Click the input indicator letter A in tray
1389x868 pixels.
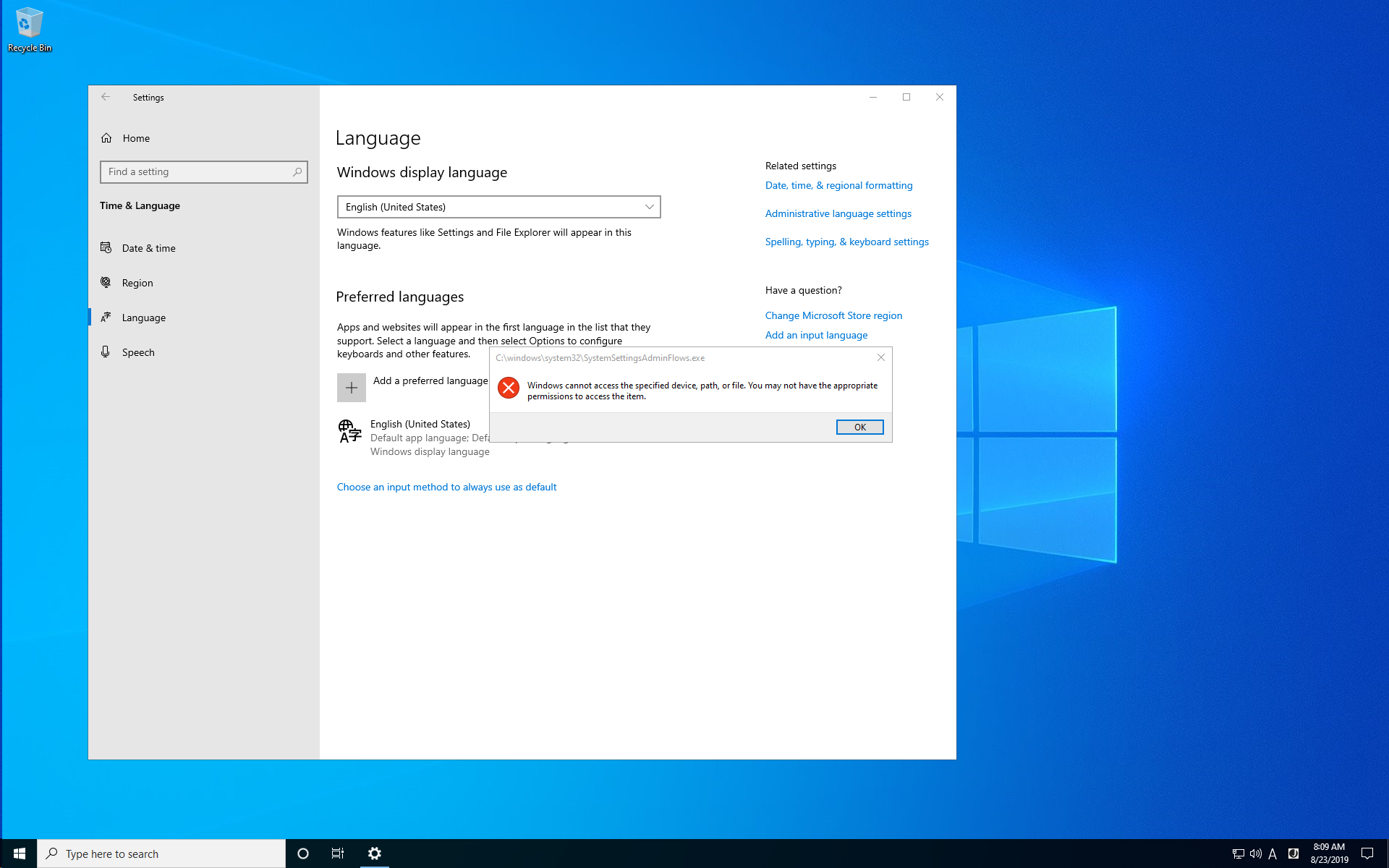pyautogui.click(x=1273, y=854)
